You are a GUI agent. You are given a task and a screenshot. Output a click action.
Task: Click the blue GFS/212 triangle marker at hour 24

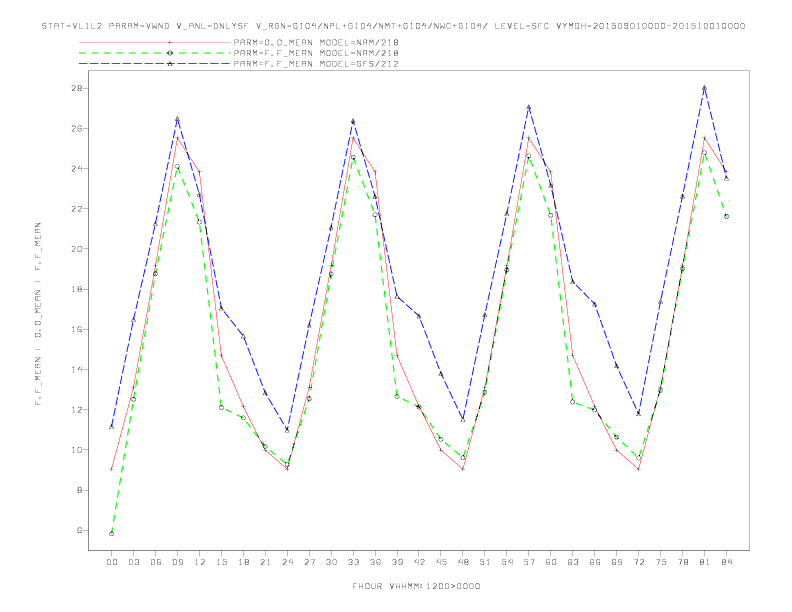(287, 430)
